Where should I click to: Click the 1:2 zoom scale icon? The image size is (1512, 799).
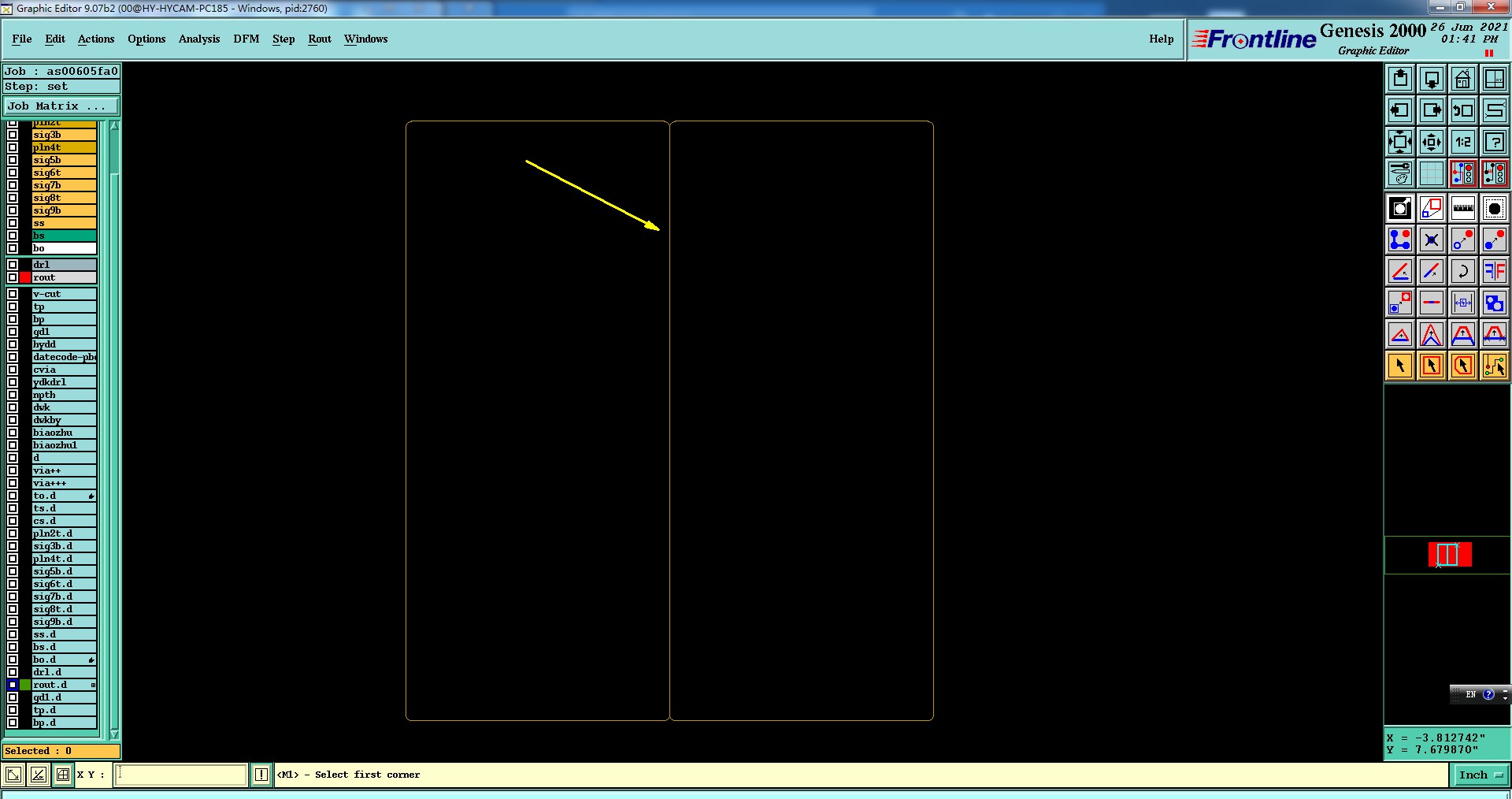click(1463, 142)
